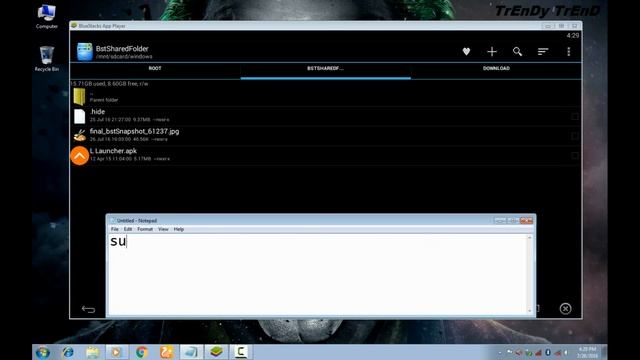The width and height of the screenshot is (640, 360).
Task: Switch to BlueStacks taskbar icon
Action: pyautogui.click(x=216, y=352)
